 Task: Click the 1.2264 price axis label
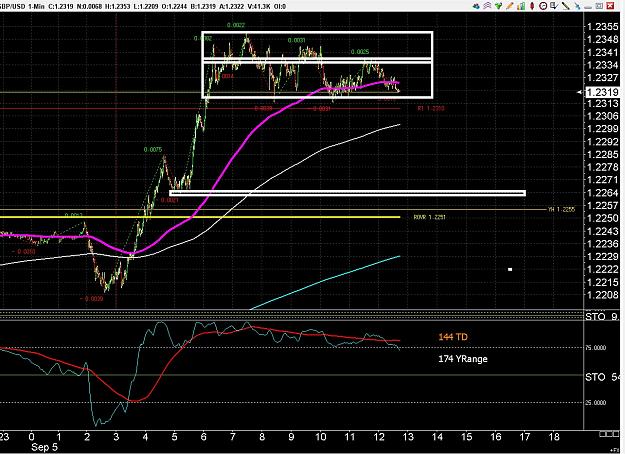pos(602,193)
